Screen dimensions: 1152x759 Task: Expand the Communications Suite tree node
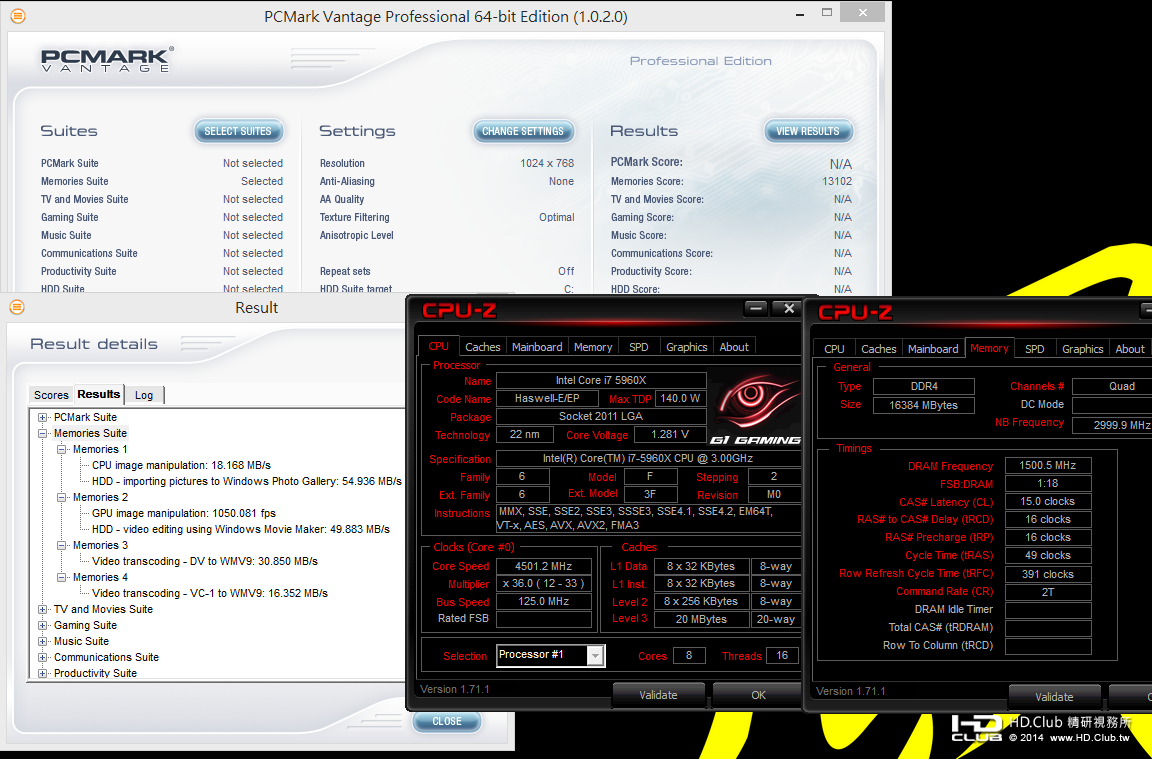coord(43,658)
